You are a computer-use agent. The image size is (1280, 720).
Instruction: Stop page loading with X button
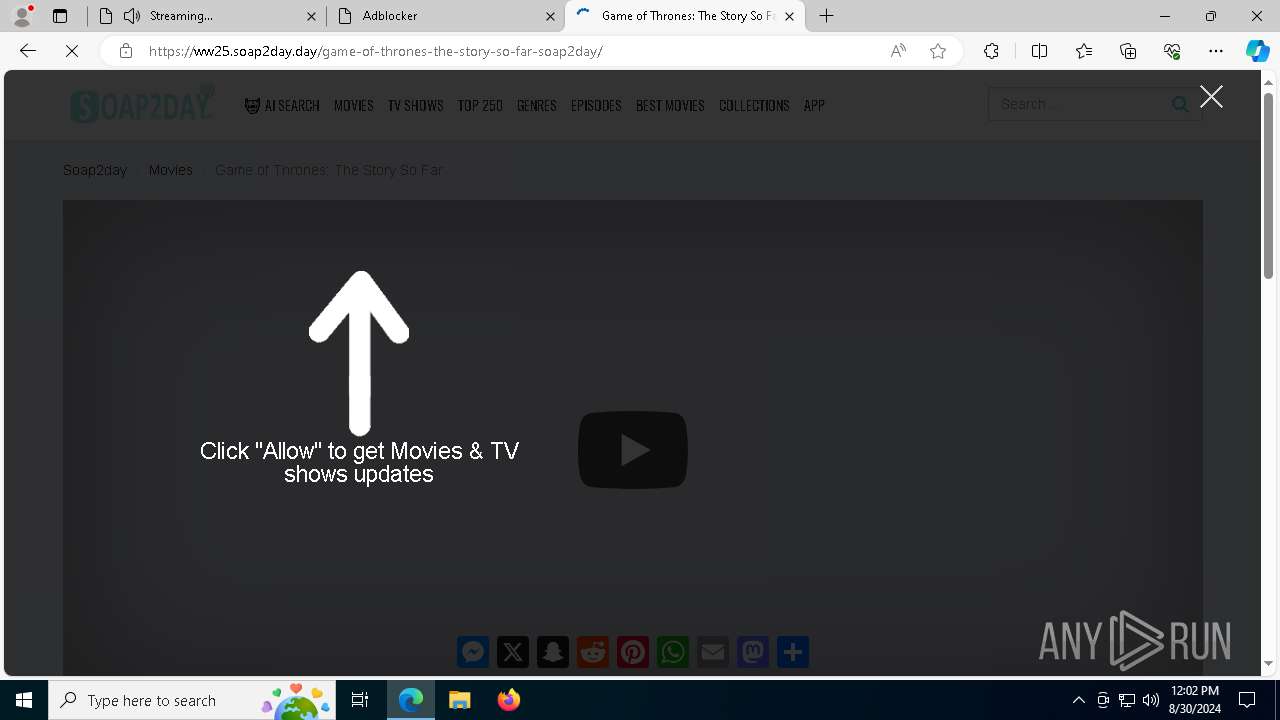(72, 51)
